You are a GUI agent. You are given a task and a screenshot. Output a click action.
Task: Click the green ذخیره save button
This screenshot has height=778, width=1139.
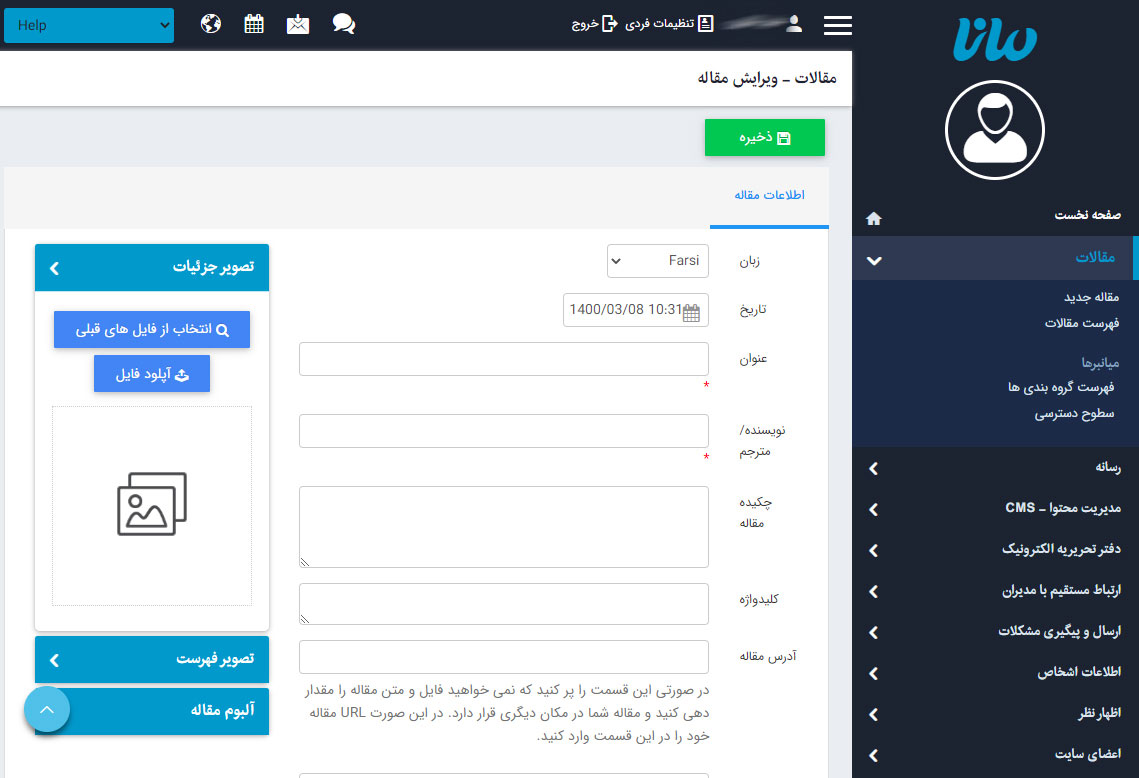764,137
